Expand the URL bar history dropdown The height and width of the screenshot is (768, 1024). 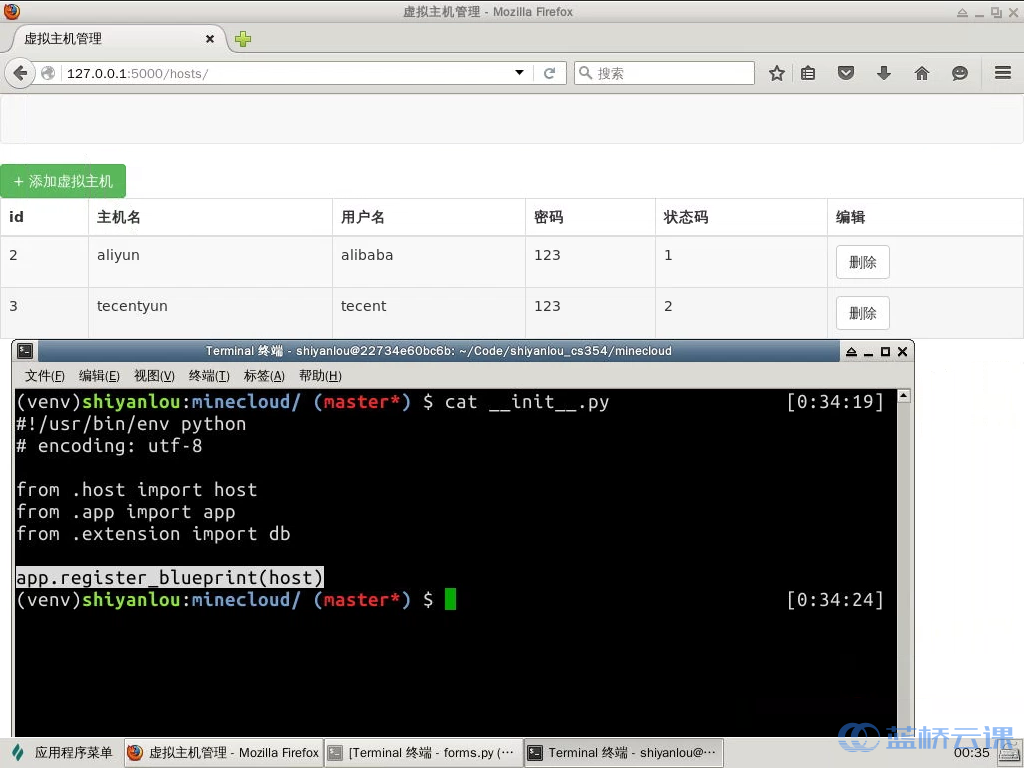pyautogui.click(x=519, y=72)
